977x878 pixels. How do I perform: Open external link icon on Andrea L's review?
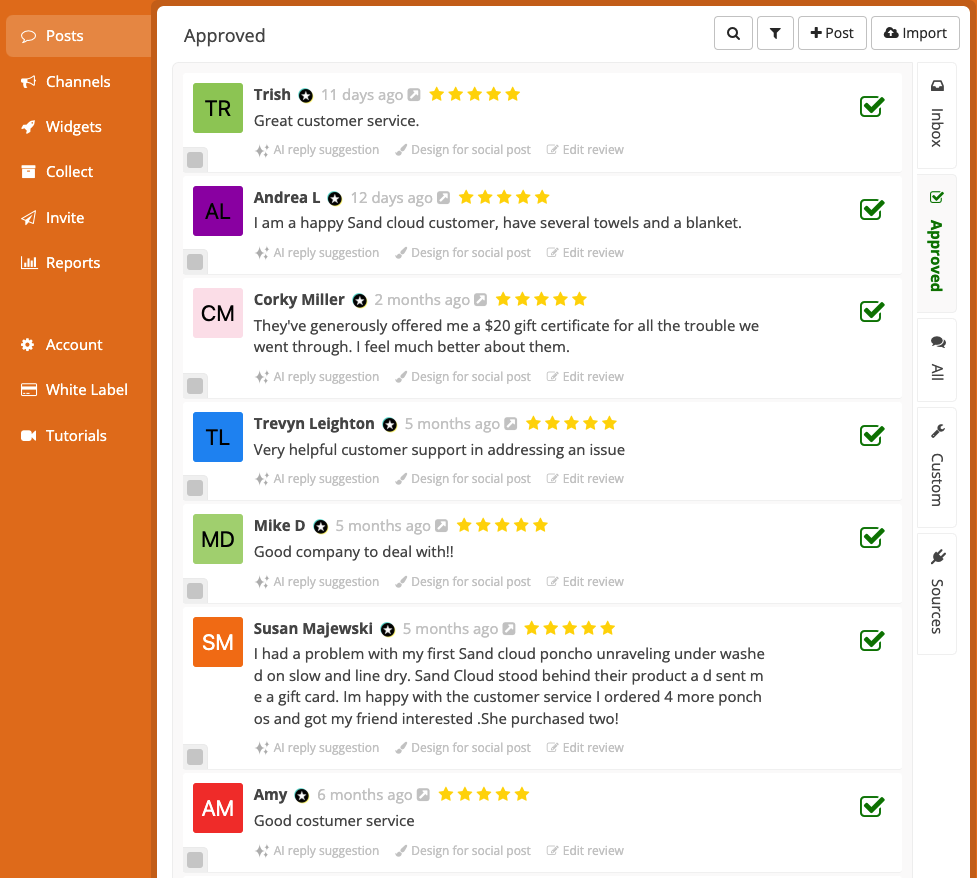[x=443, y=198]
